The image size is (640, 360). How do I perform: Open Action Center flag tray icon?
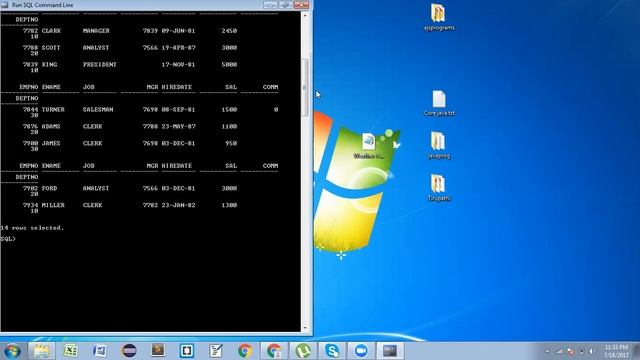[x=571, y=351]
